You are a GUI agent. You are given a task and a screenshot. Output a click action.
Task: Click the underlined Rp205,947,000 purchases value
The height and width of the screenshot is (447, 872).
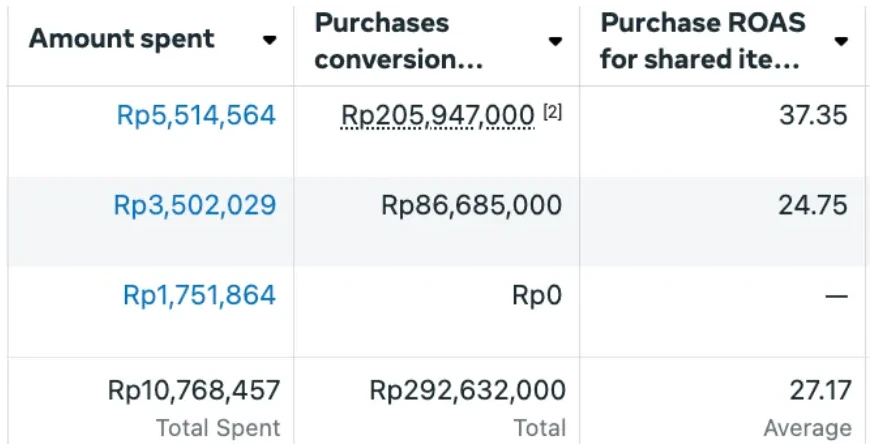tap(438, 116)
